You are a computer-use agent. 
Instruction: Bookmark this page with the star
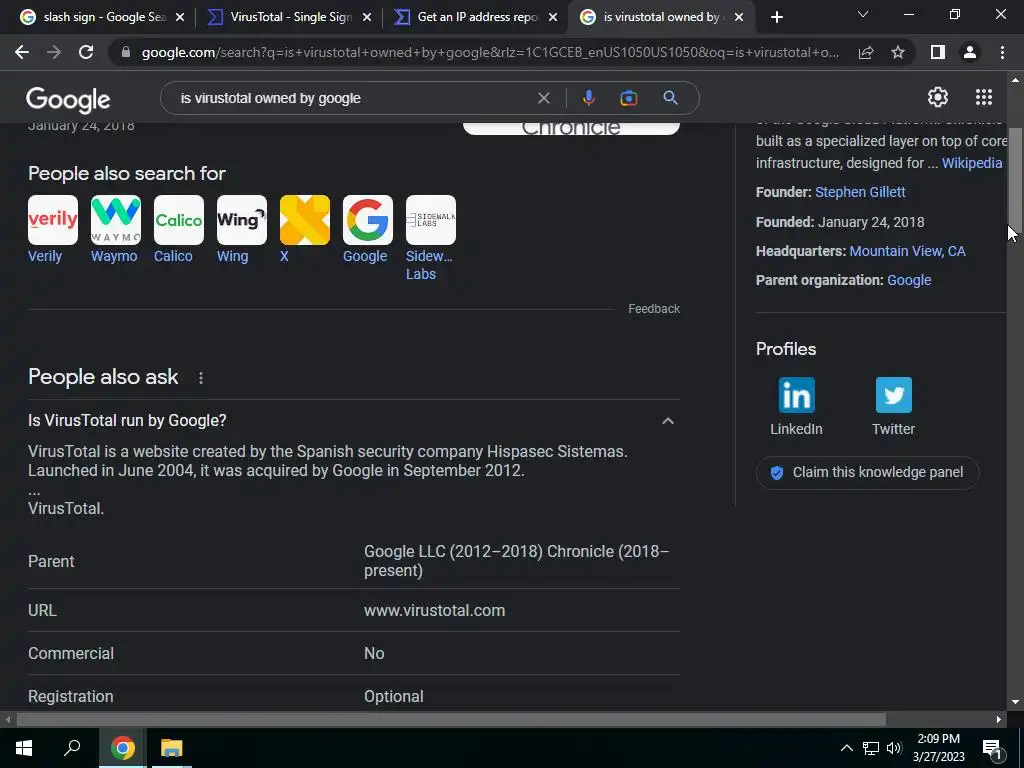tap(898, 52)
